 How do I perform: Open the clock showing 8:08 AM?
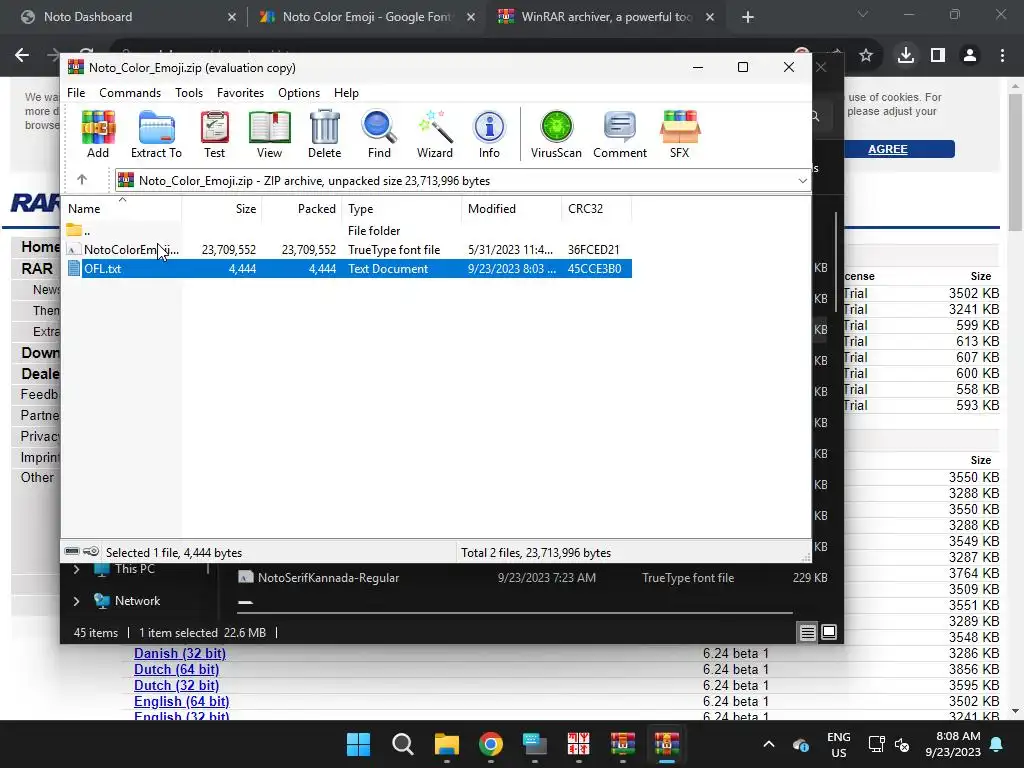(953, 744)
